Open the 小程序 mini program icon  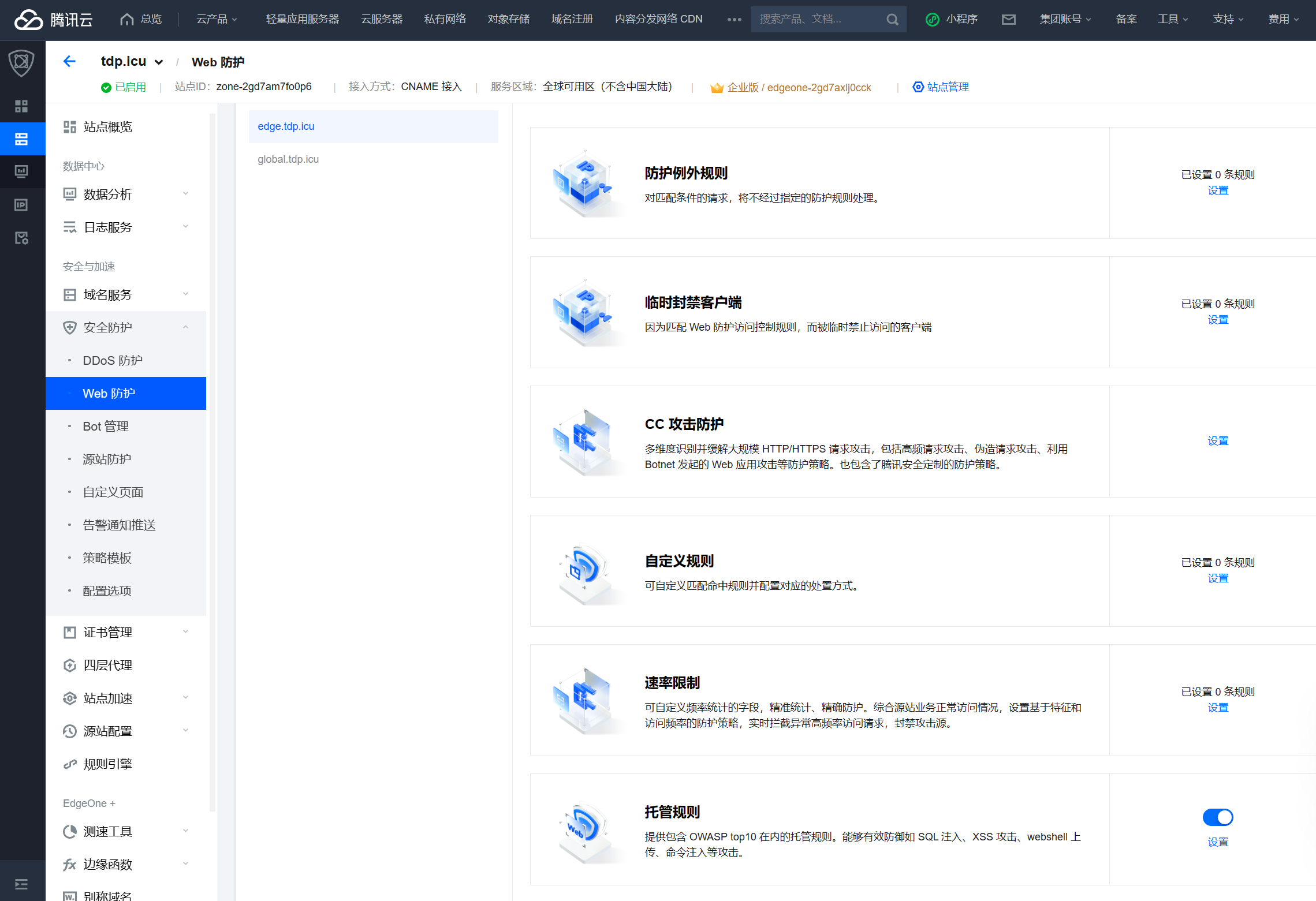[x=932, y=20]
